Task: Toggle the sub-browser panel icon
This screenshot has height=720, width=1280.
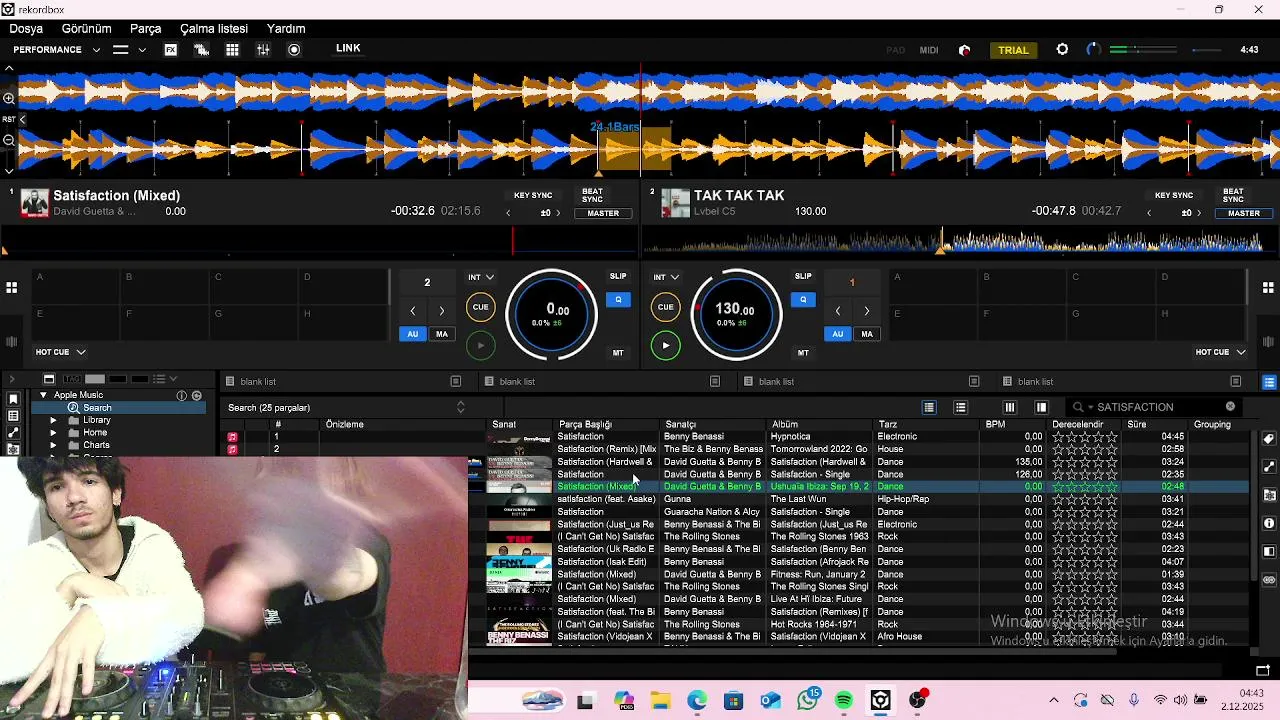Action: point(1041,407)
